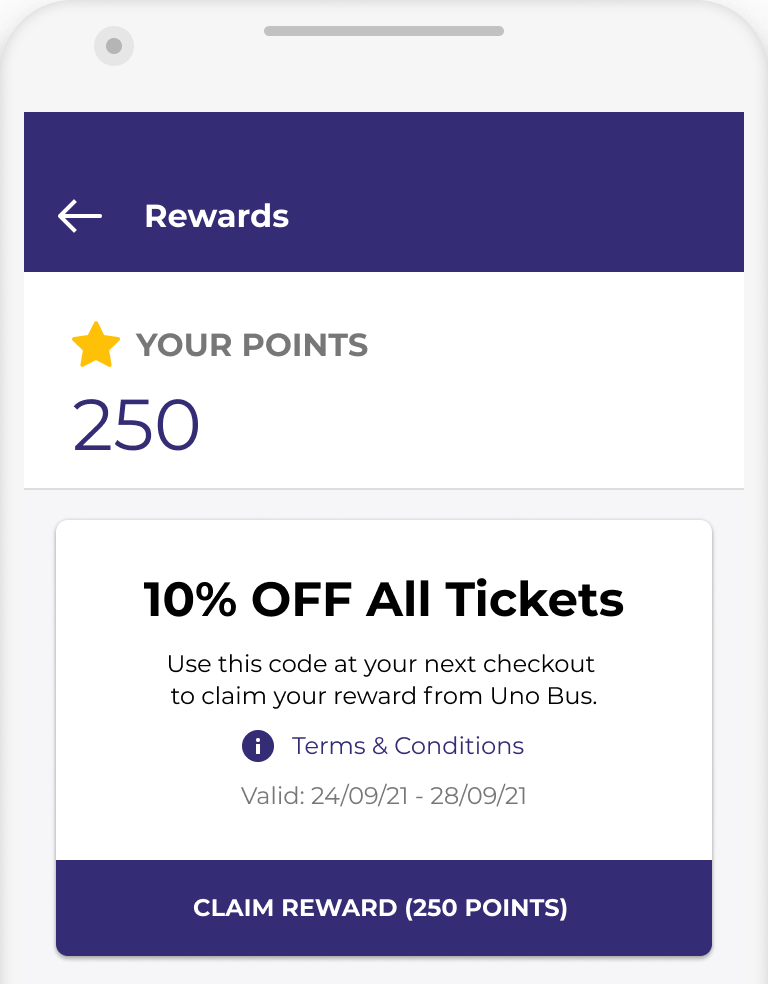Tap the word 'Tickets' in reward title
Viewport: 768px width, 984px height.
pos(535,600)
